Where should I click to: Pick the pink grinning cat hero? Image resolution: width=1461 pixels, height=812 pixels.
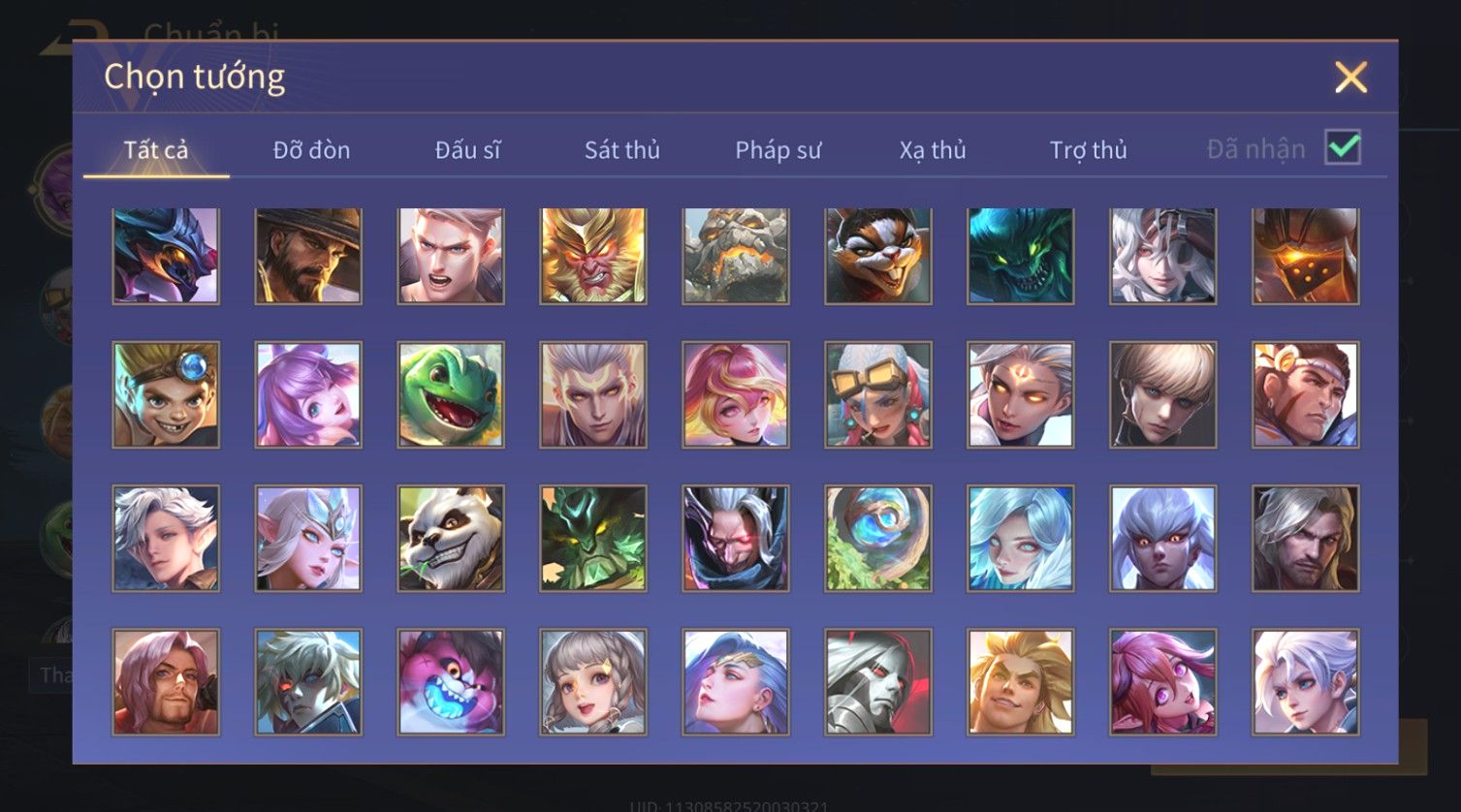tap(451, 682)
